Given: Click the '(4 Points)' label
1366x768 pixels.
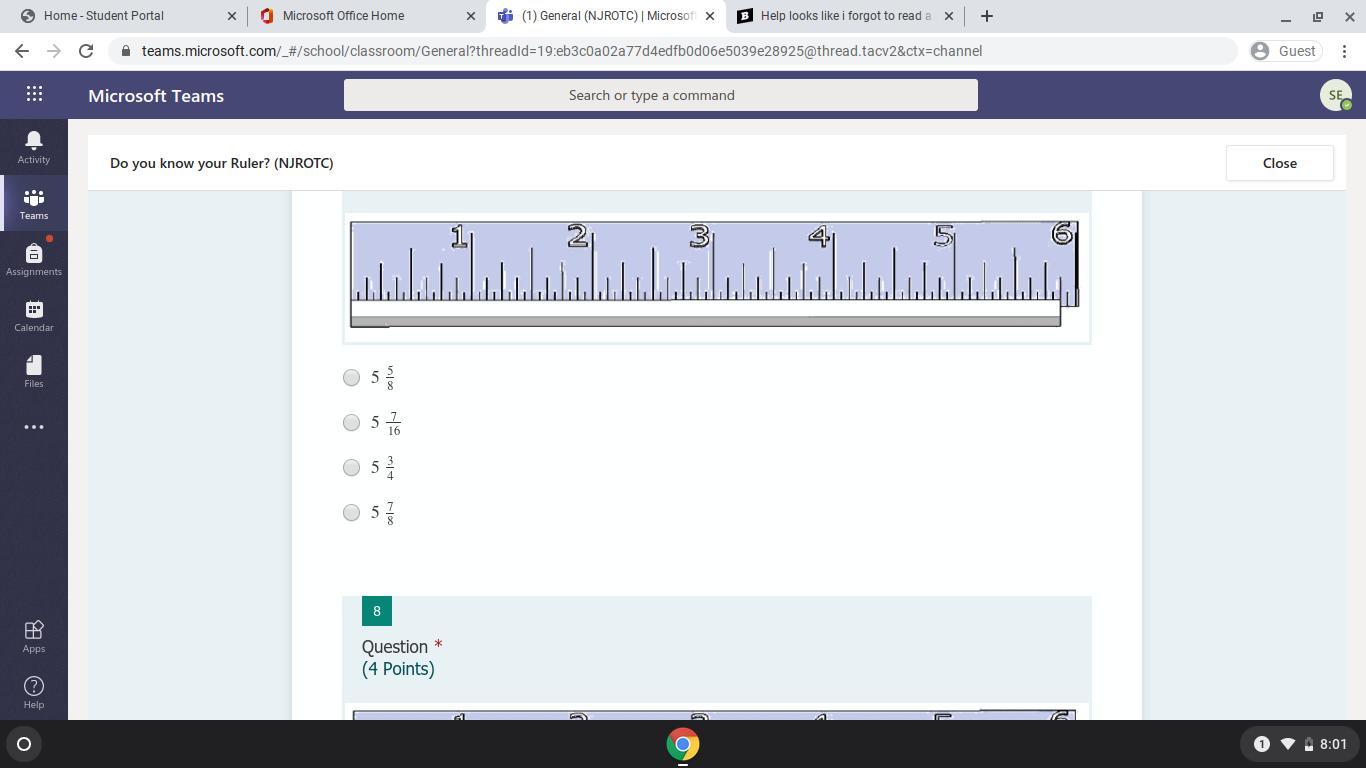Looking at the screenshot, I should tap(398, 669).
